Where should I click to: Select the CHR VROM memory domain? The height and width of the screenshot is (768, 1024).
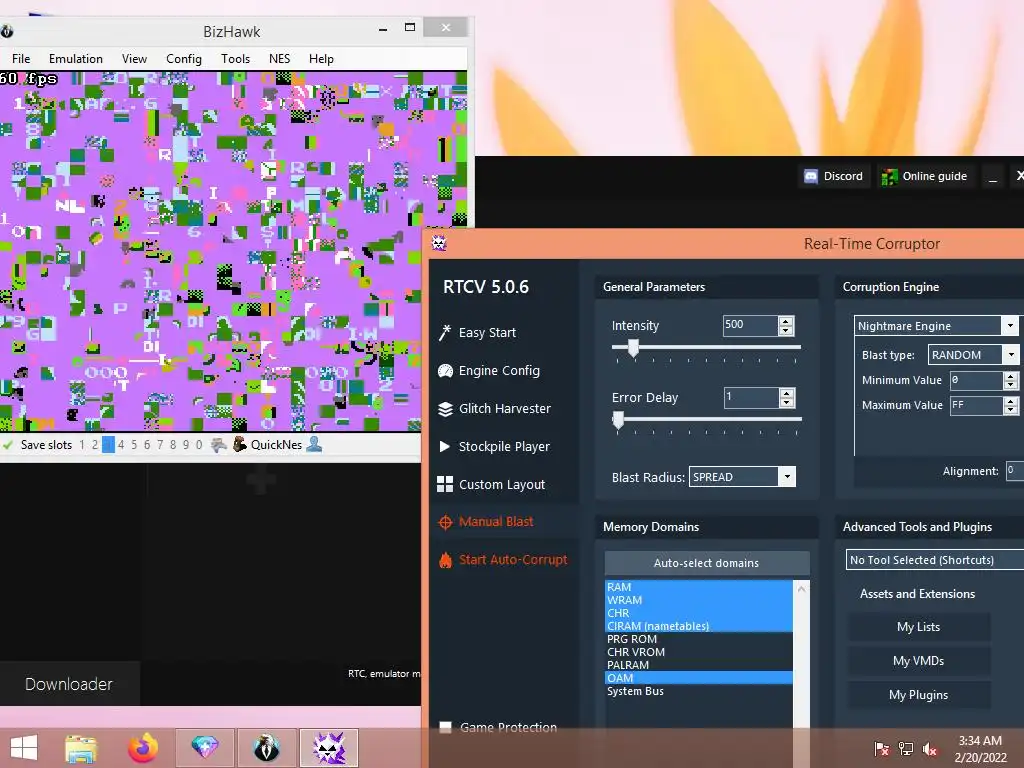(x=699, y=652)
